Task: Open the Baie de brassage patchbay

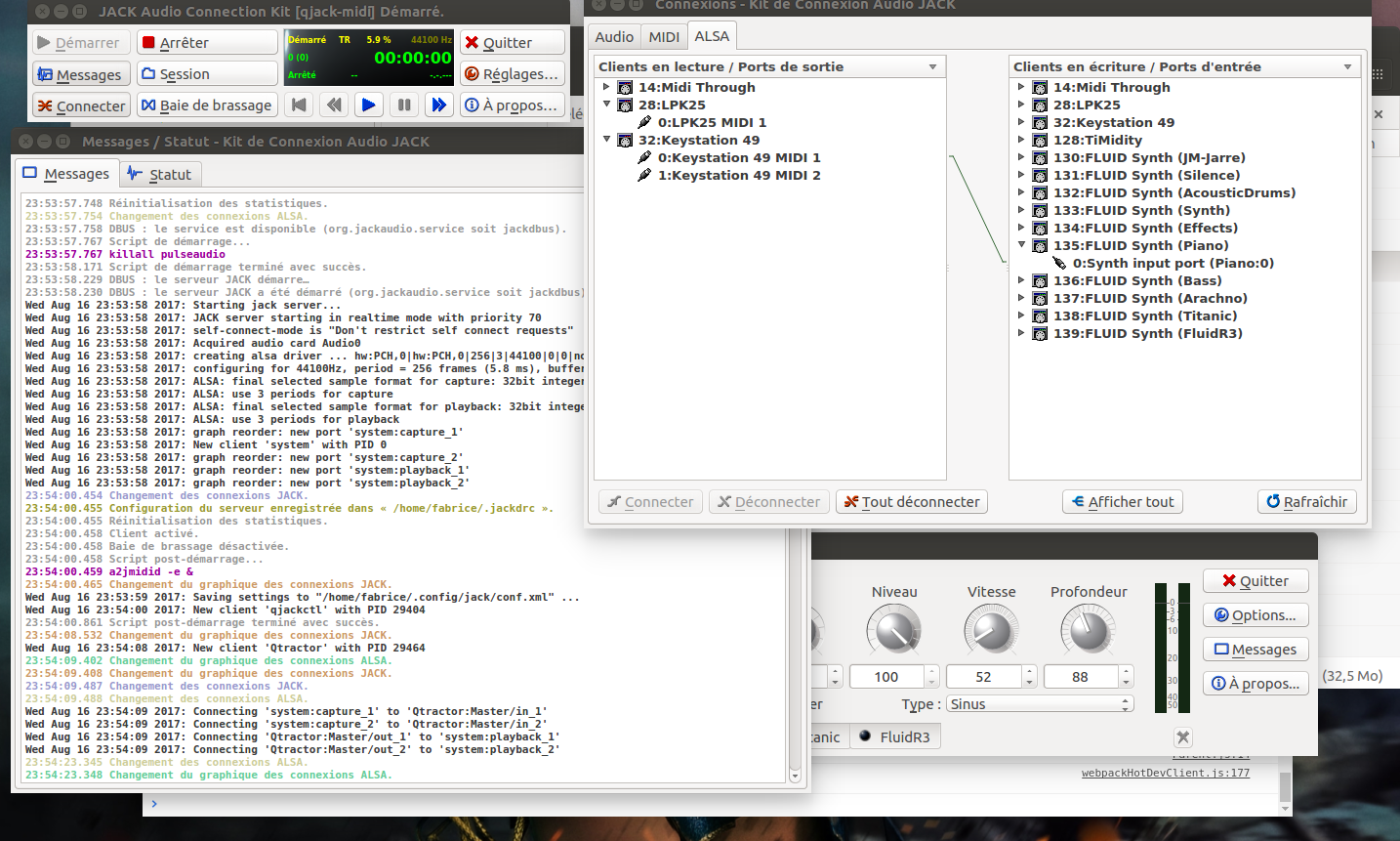Action: coord(206,105)
